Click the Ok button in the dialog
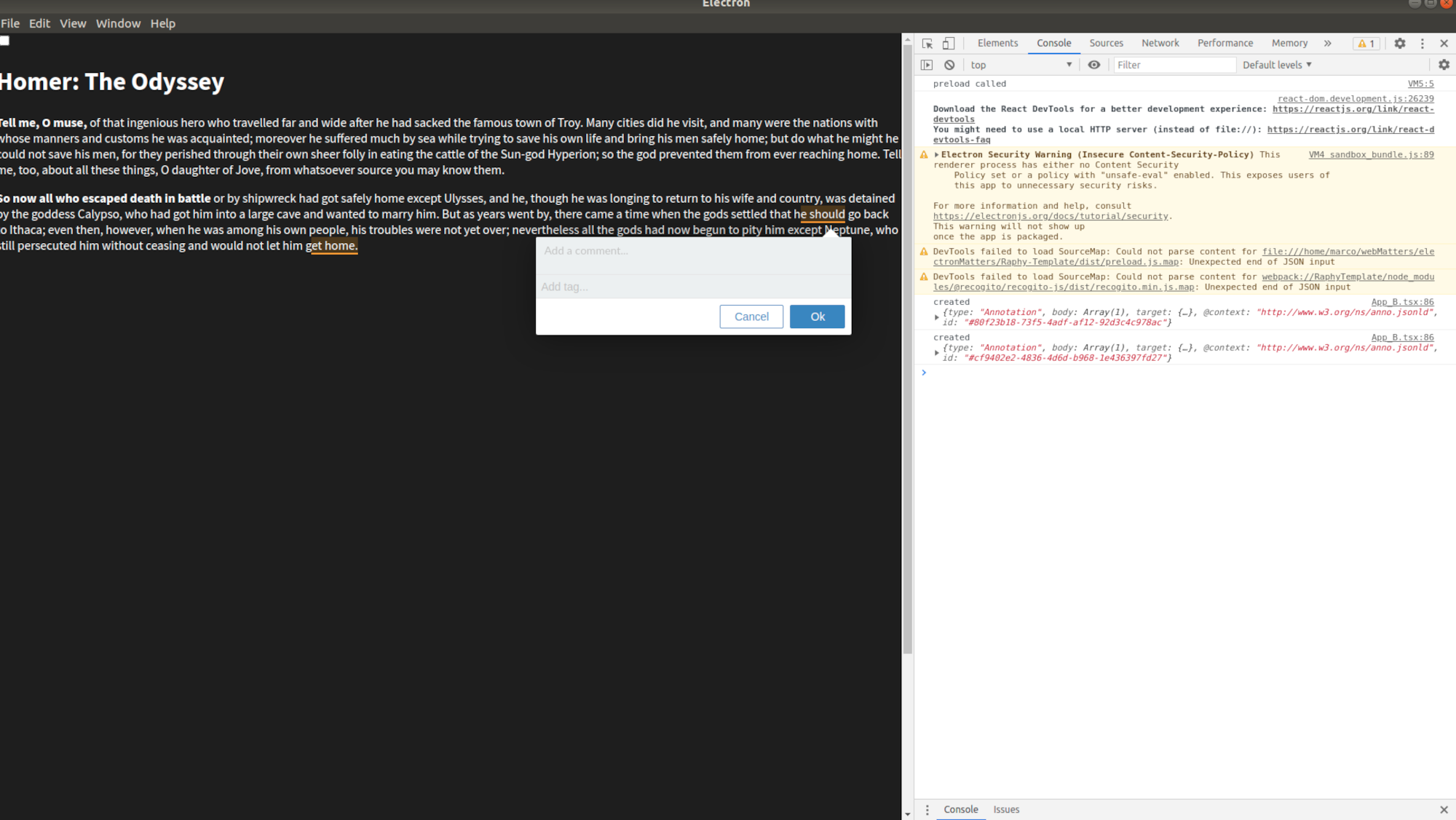The image size is (1456, 820). 817,317
